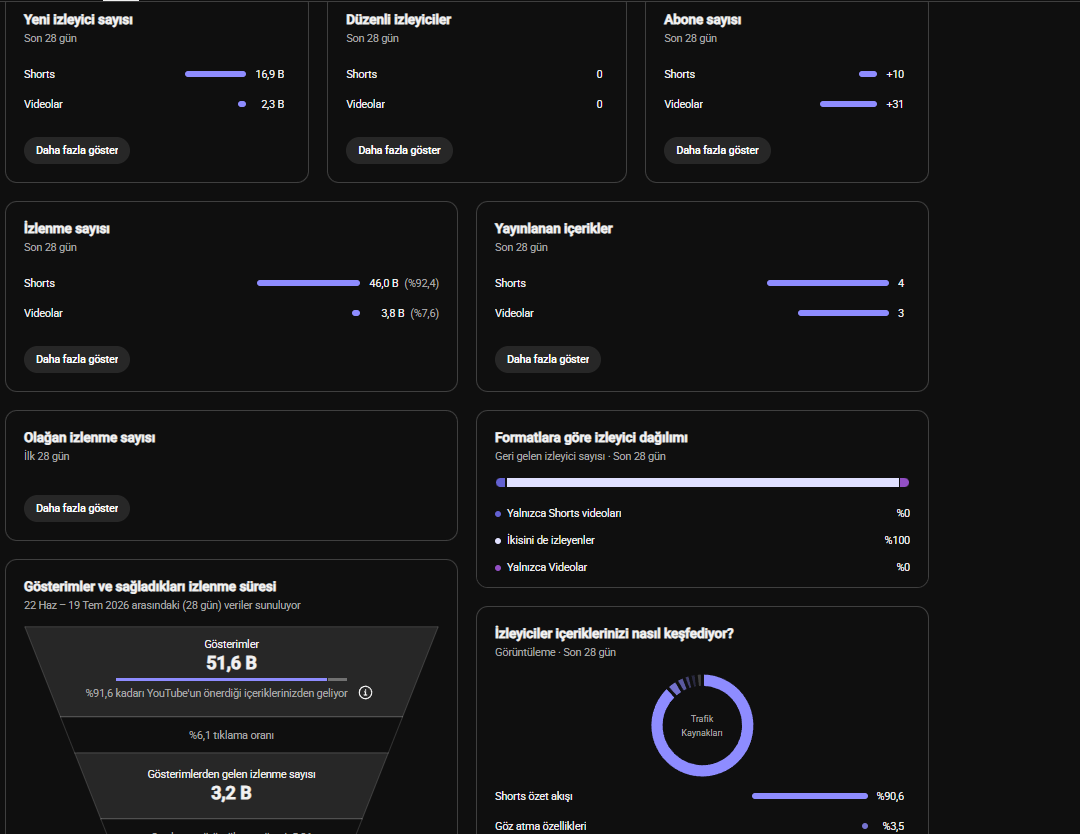This screenshot has width=1080, height=834.
Task: Click the Gösterimler 51,6 B funnel segment
Action: pyautogui.click(x=231, y=671)
